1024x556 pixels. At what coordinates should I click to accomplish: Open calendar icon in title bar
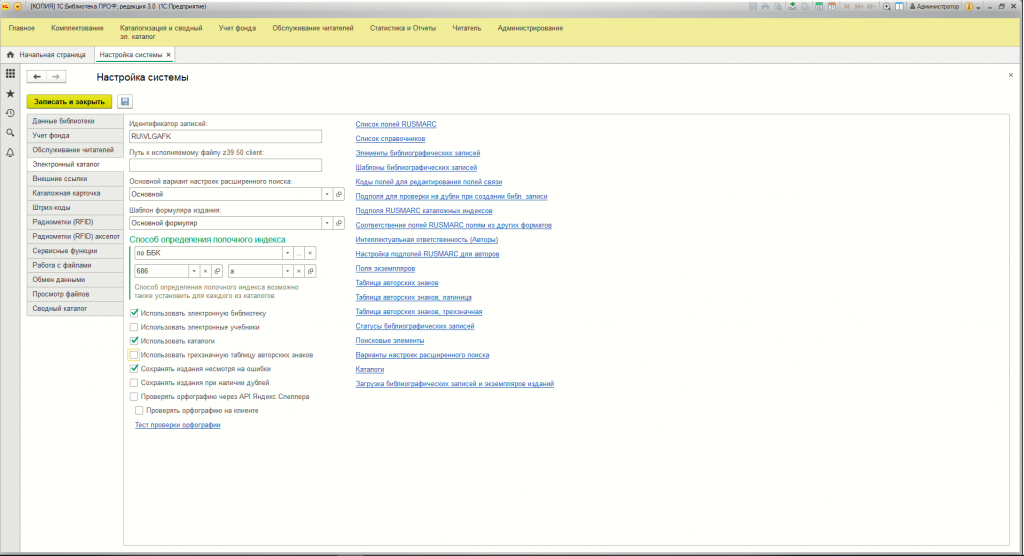832,7
